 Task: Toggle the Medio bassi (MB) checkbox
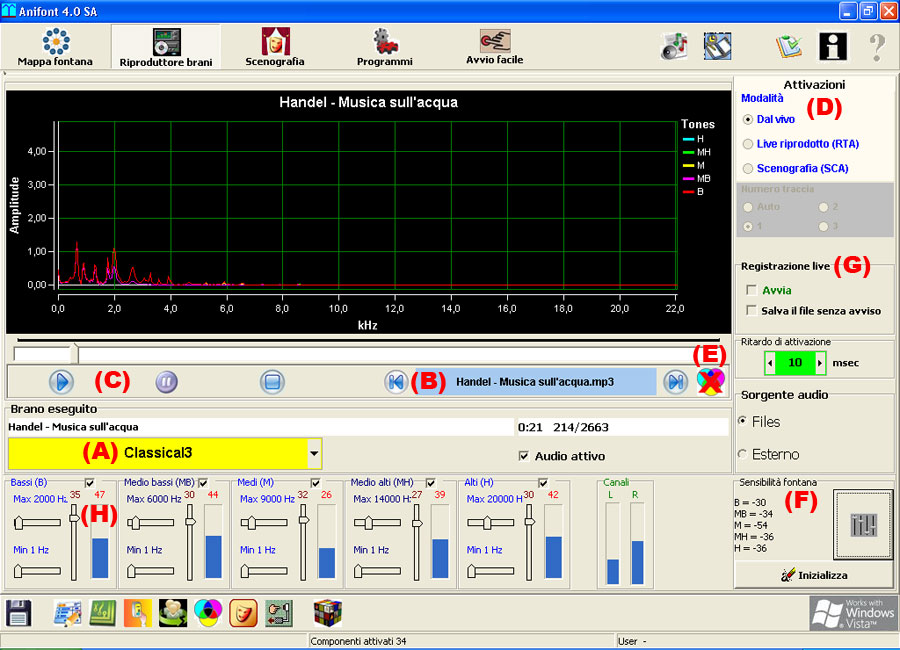click(203, 483)
